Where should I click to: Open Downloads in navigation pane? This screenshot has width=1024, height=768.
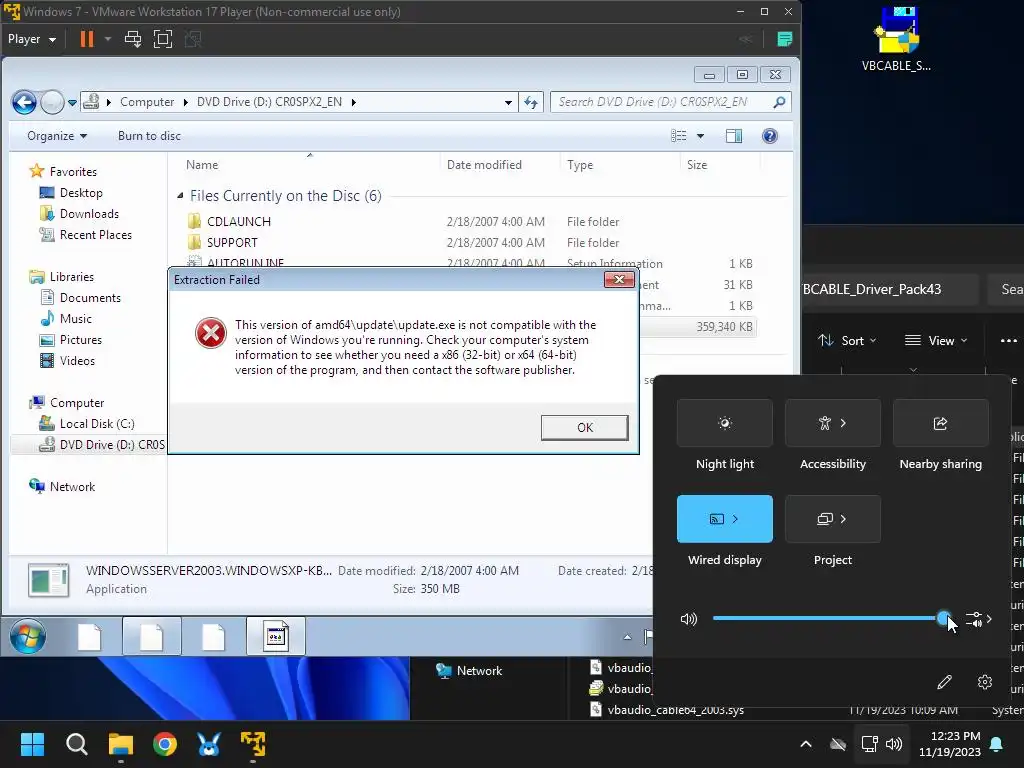point(89,214)
